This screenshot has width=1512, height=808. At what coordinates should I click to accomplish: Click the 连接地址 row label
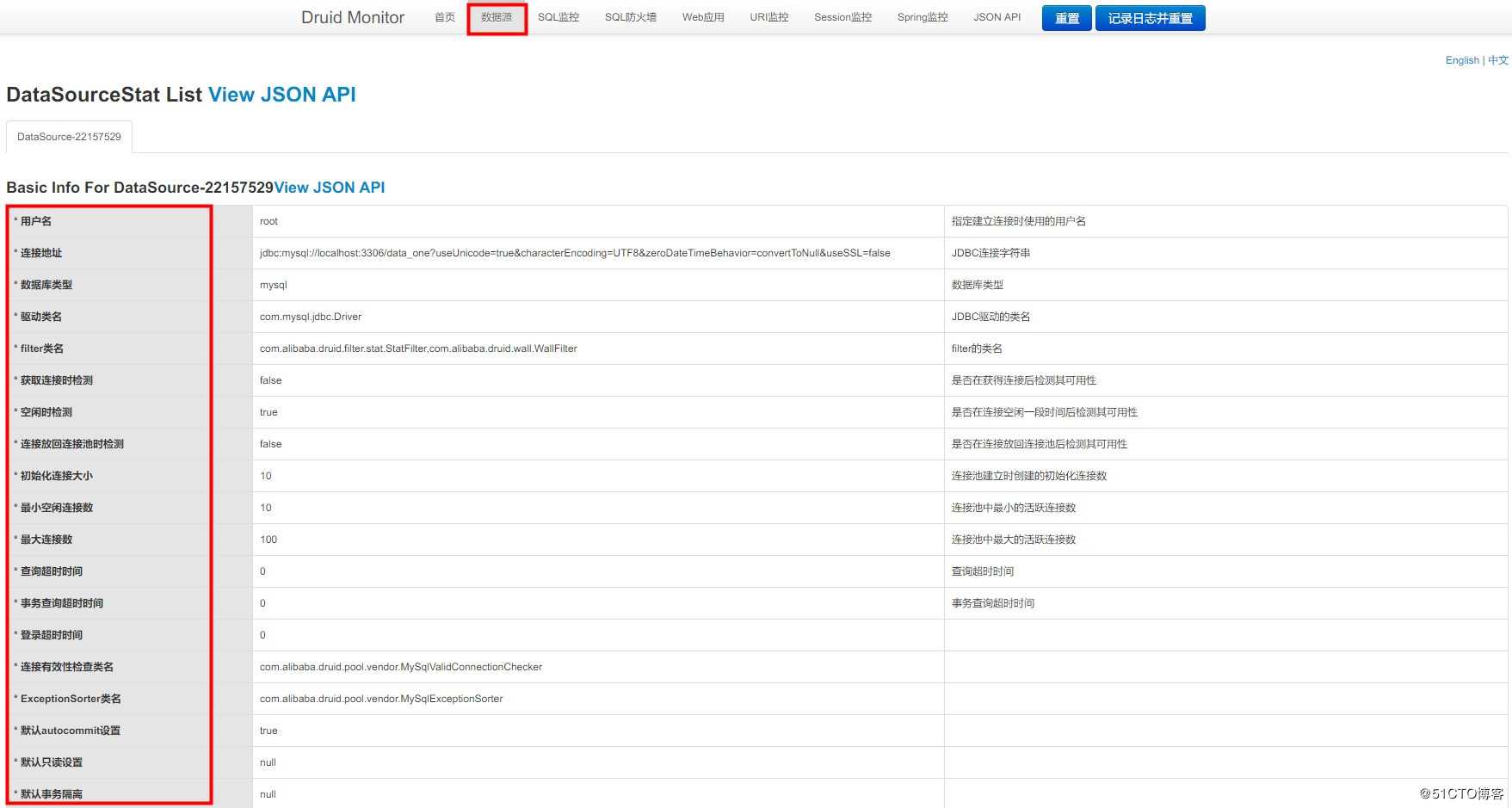[x=40, y=253]
